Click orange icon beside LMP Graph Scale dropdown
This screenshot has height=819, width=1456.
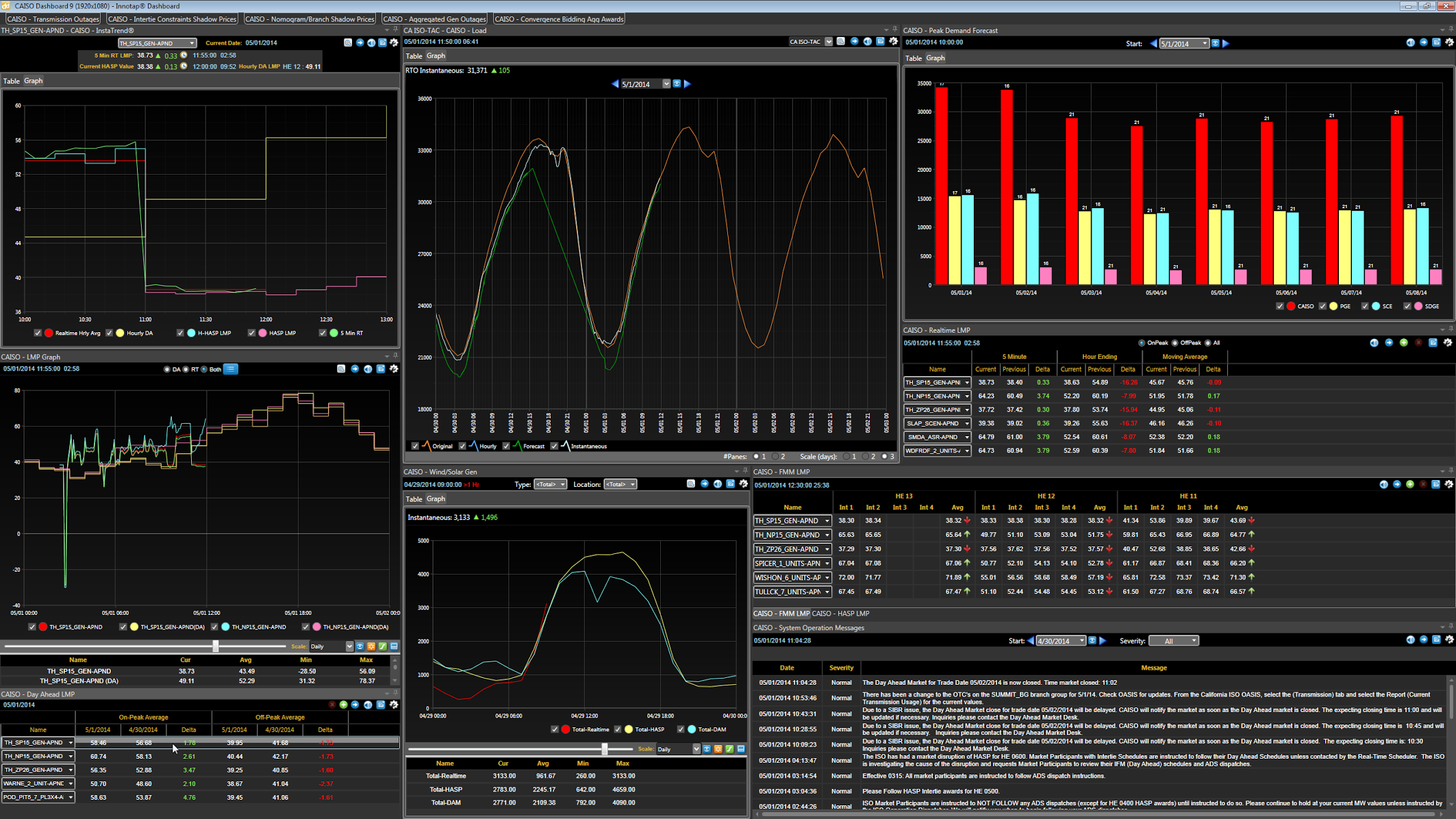pos(371,646)
